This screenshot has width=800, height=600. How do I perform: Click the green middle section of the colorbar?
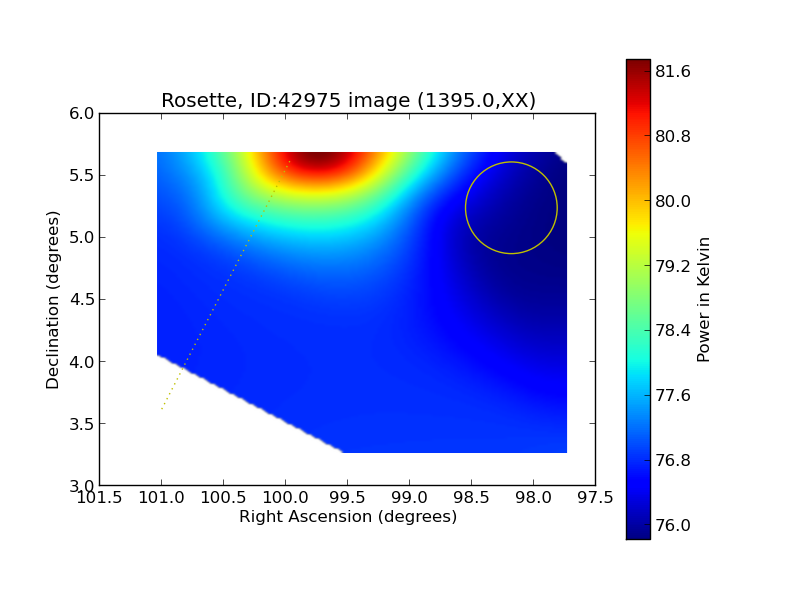click(638, 301)
